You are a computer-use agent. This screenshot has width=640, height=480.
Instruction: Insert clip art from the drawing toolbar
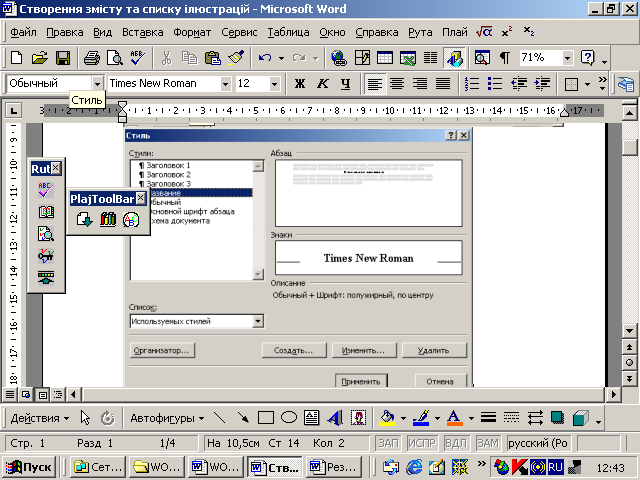point(358,418)
